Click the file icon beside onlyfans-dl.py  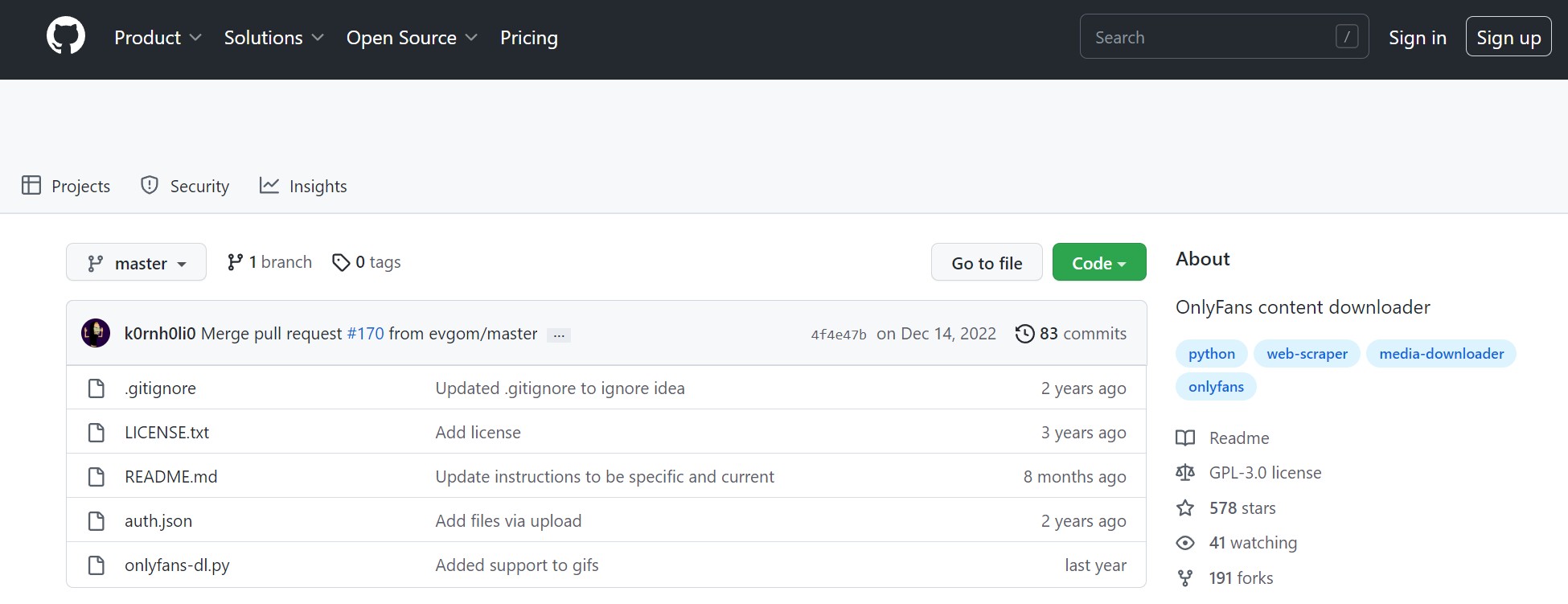click(x=96, y=565)
